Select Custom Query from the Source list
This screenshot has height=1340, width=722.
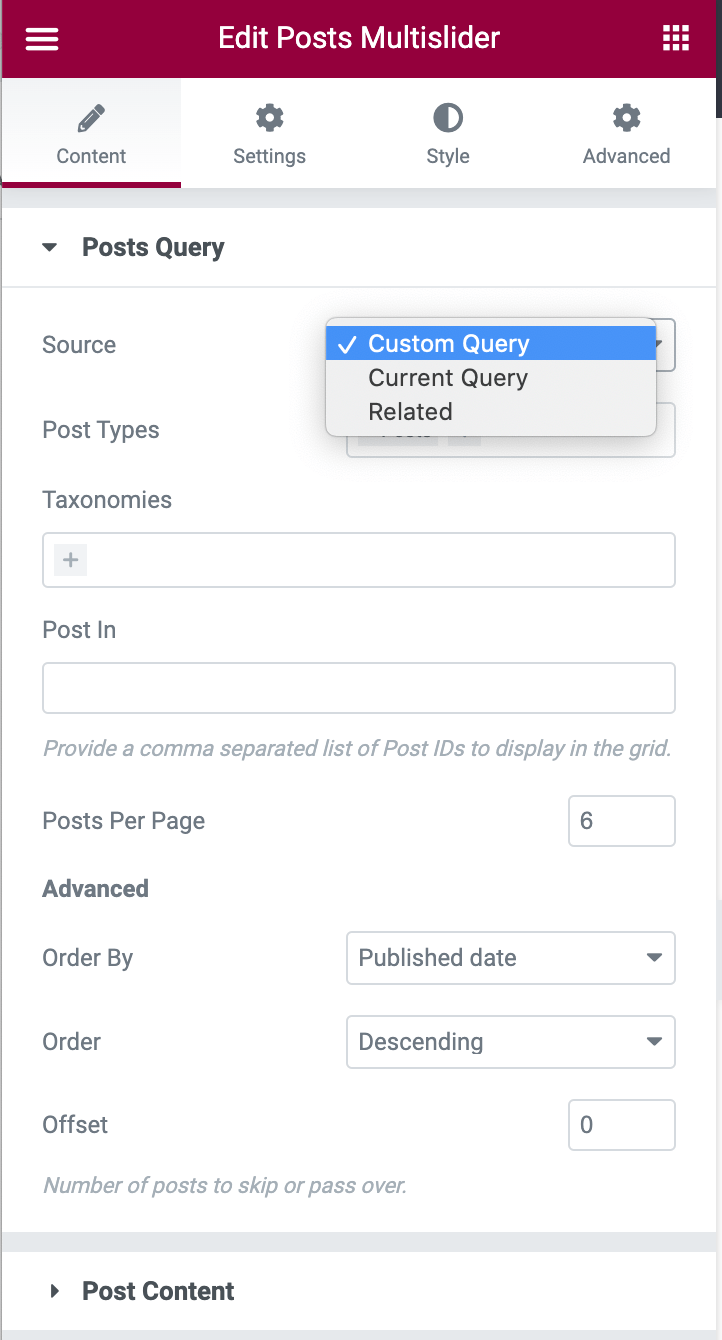(x=449, y=344)
